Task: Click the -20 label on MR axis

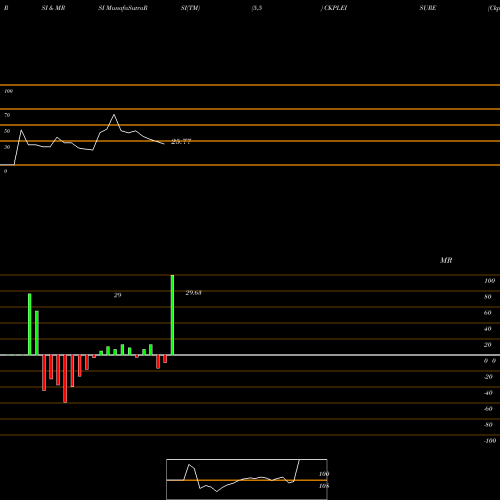Action: click(488, 377)
